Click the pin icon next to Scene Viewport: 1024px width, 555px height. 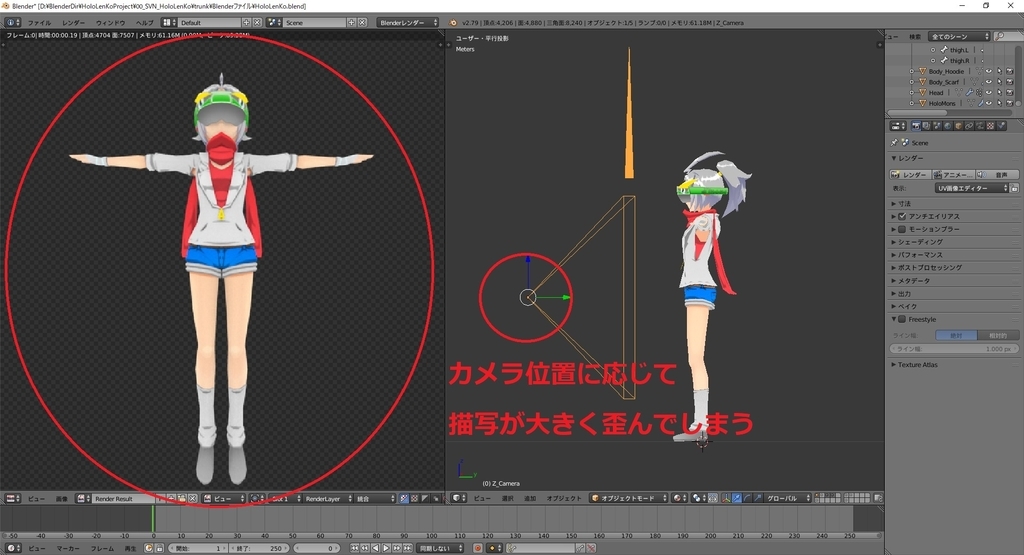894,142
